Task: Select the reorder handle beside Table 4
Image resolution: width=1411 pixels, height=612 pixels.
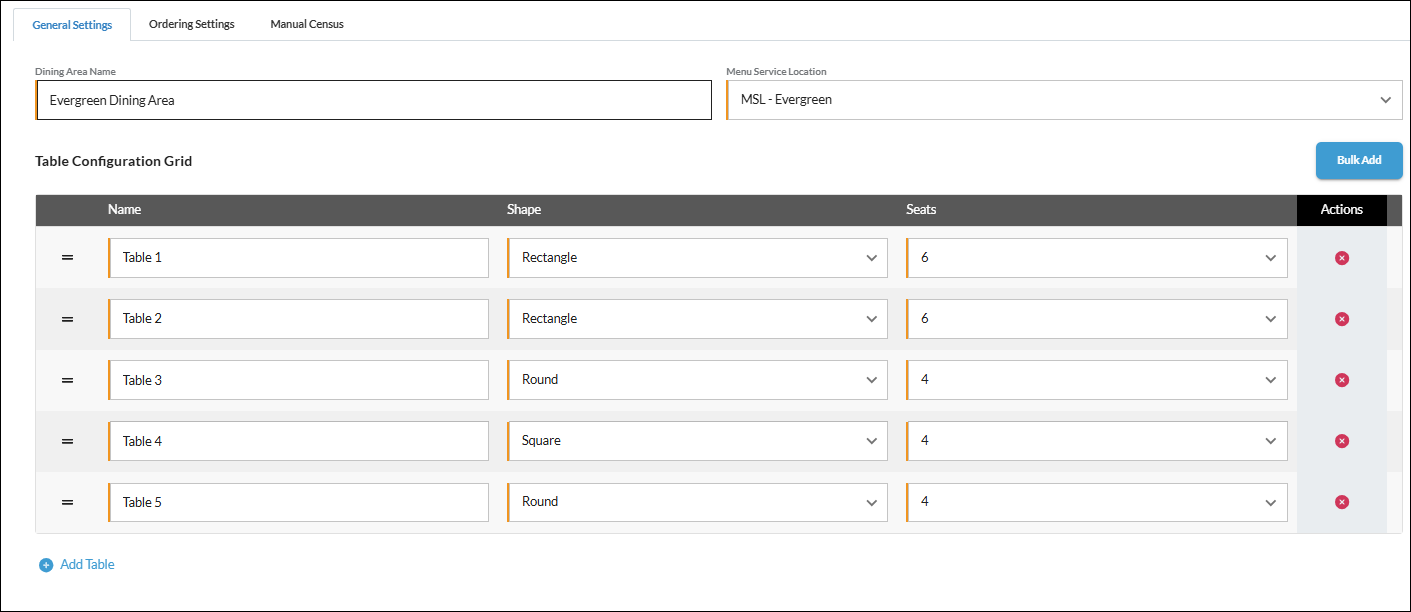Action: (68, 441)
